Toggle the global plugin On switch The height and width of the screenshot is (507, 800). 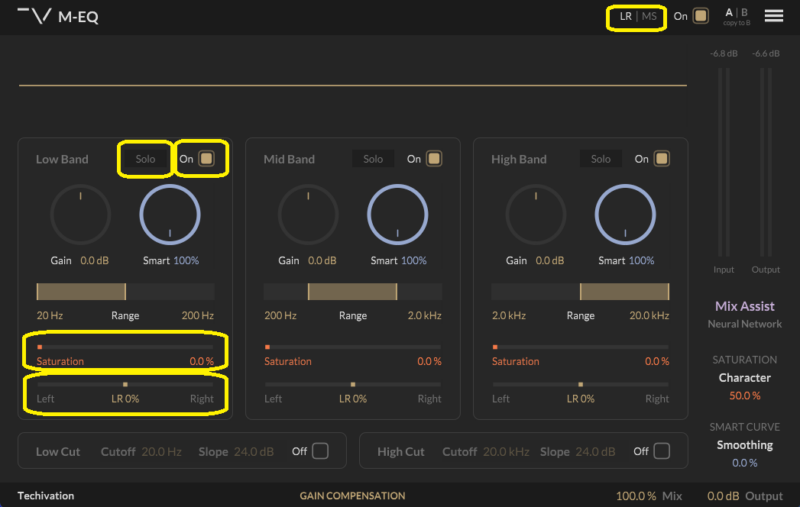[701, 16]
